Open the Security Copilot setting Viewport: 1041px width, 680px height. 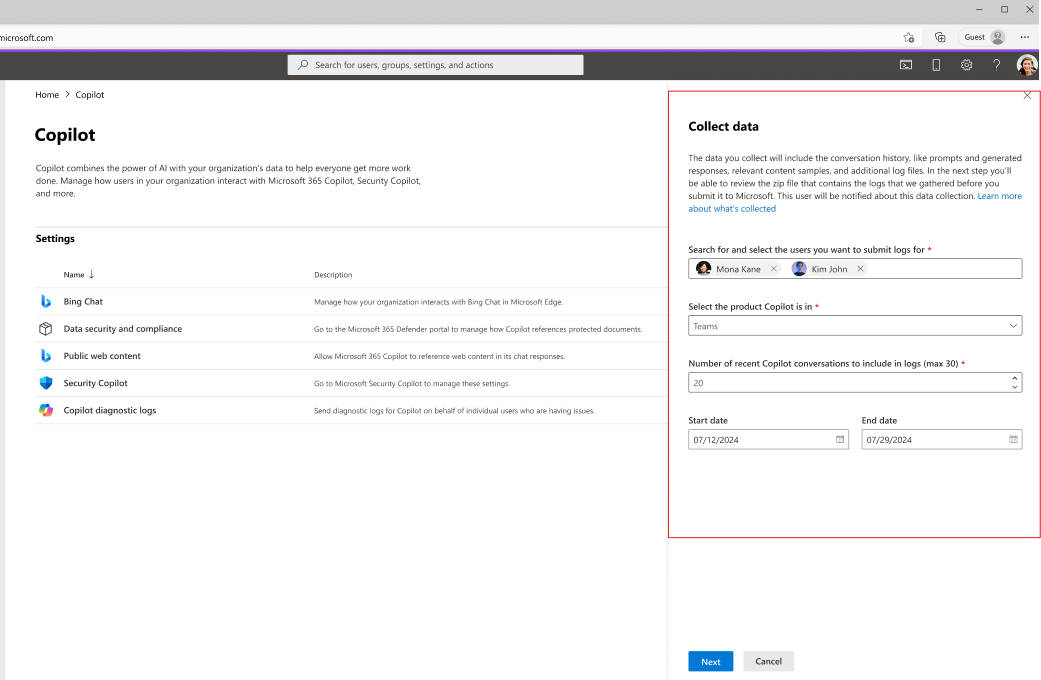tap(96, 383)
